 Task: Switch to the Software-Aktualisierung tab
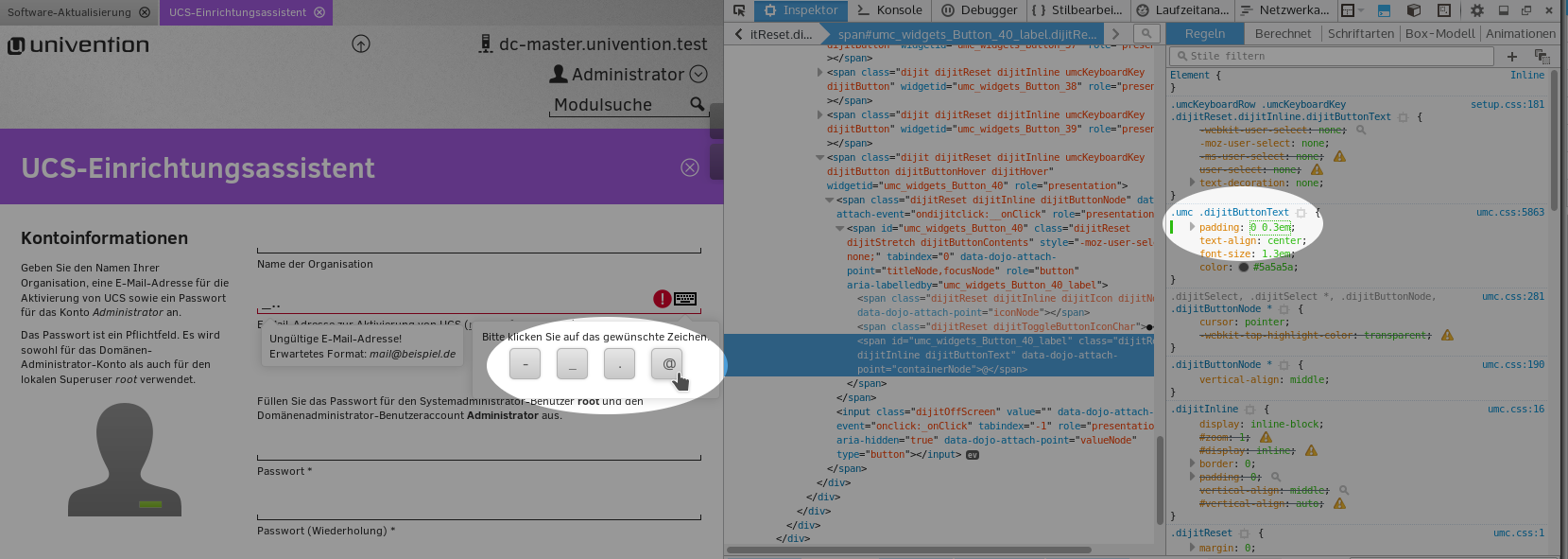pos(69,12)
